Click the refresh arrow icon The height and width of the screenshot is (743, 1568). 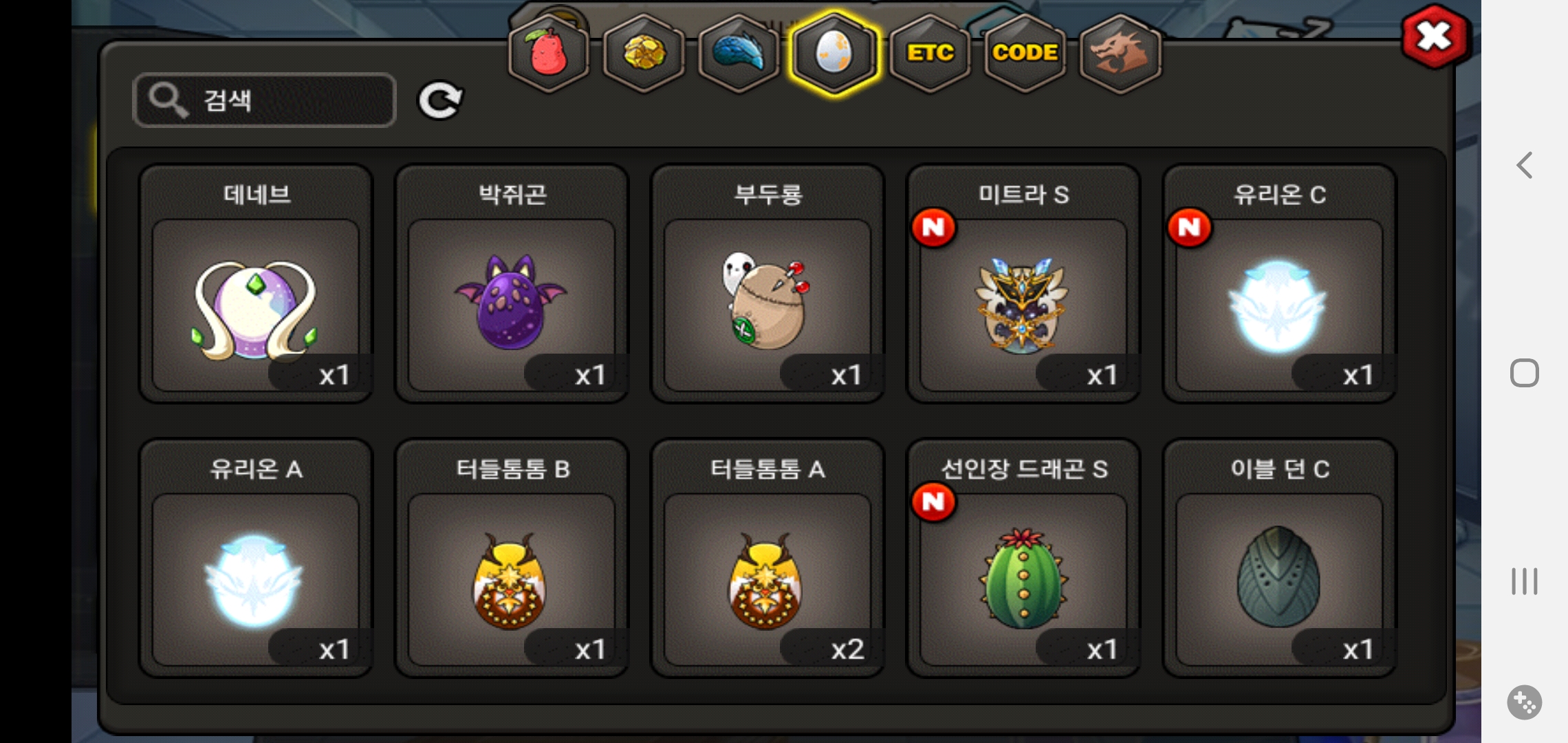440,101
